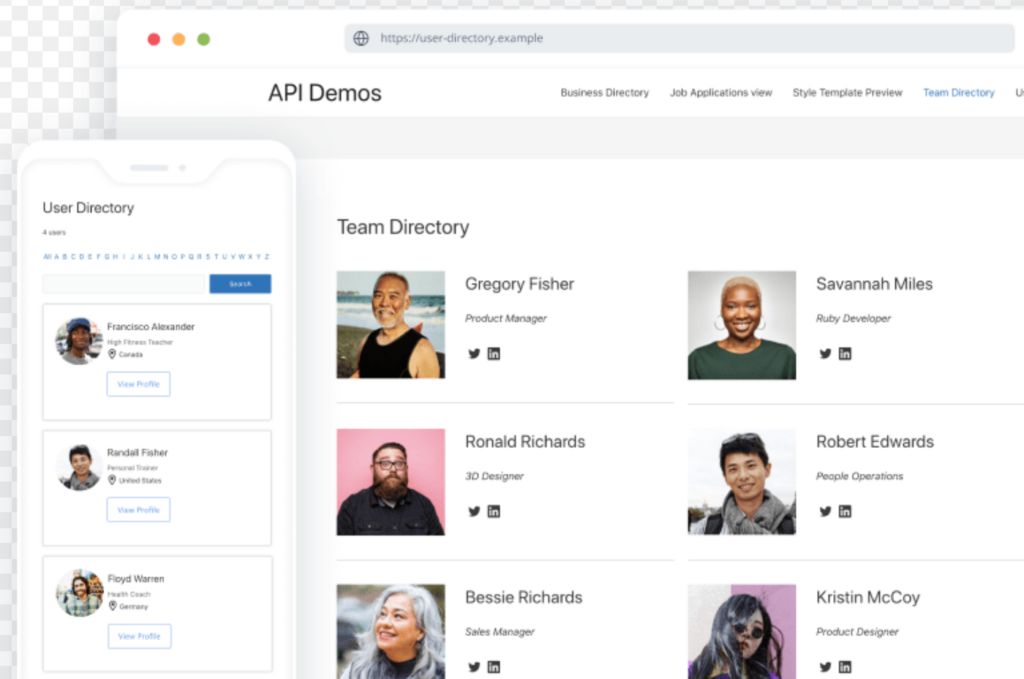The height and width of the screenshot is (679, 1024).
Task: Click the globe icon in address bar
Action: coord(361,39)
